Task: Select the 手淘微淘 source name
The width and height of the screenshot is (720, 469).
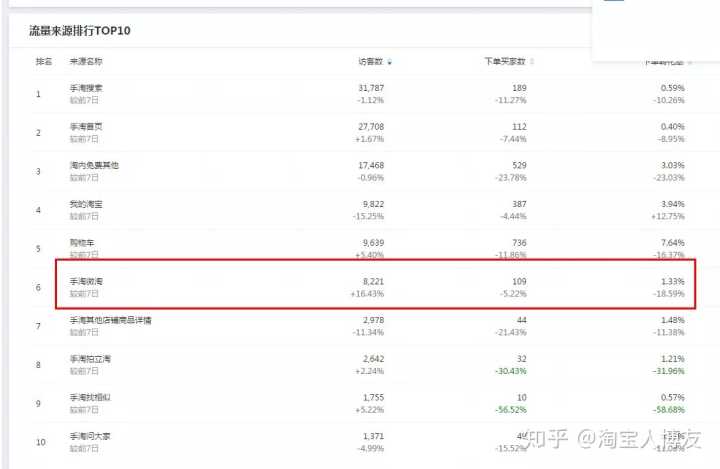Action: point(86,281)
